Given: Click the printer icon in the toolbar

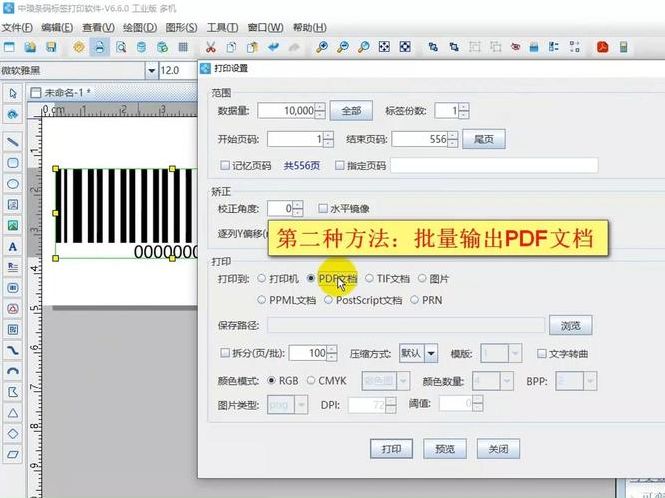Looking at the screenshot, I should click(100, 47).
